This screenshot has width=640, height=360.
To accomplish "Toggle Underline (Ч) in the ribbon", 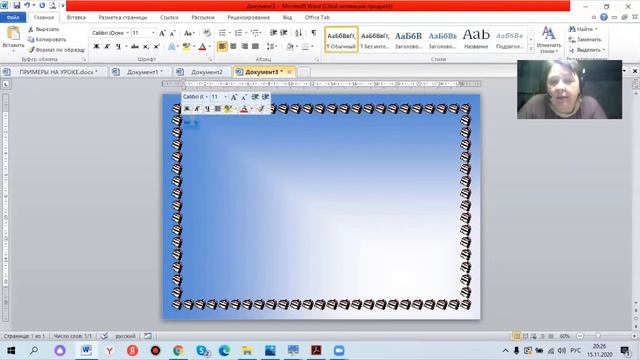I will [x=118, y=47].
